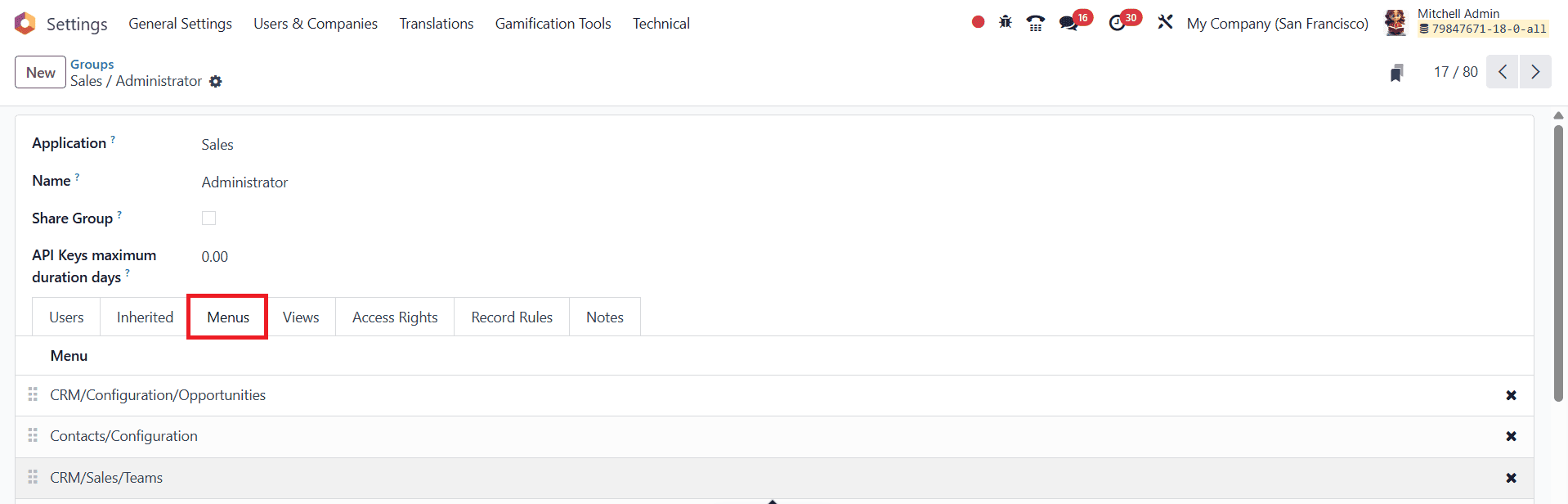Open conversations with 16 unread messages
Screen dimensions: 1568x504
coord(1074,21)
